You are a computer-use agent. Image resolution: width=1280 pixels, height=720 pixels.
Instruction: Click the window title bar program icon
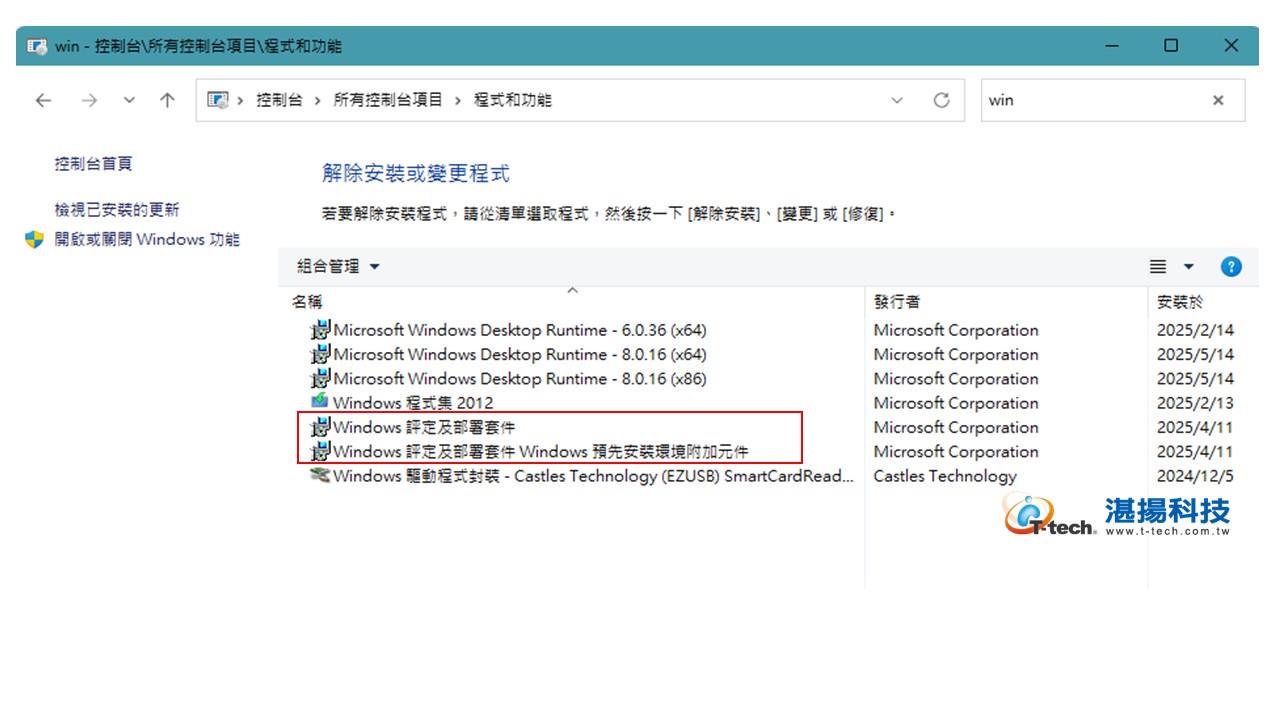click(x=37, y=46)
